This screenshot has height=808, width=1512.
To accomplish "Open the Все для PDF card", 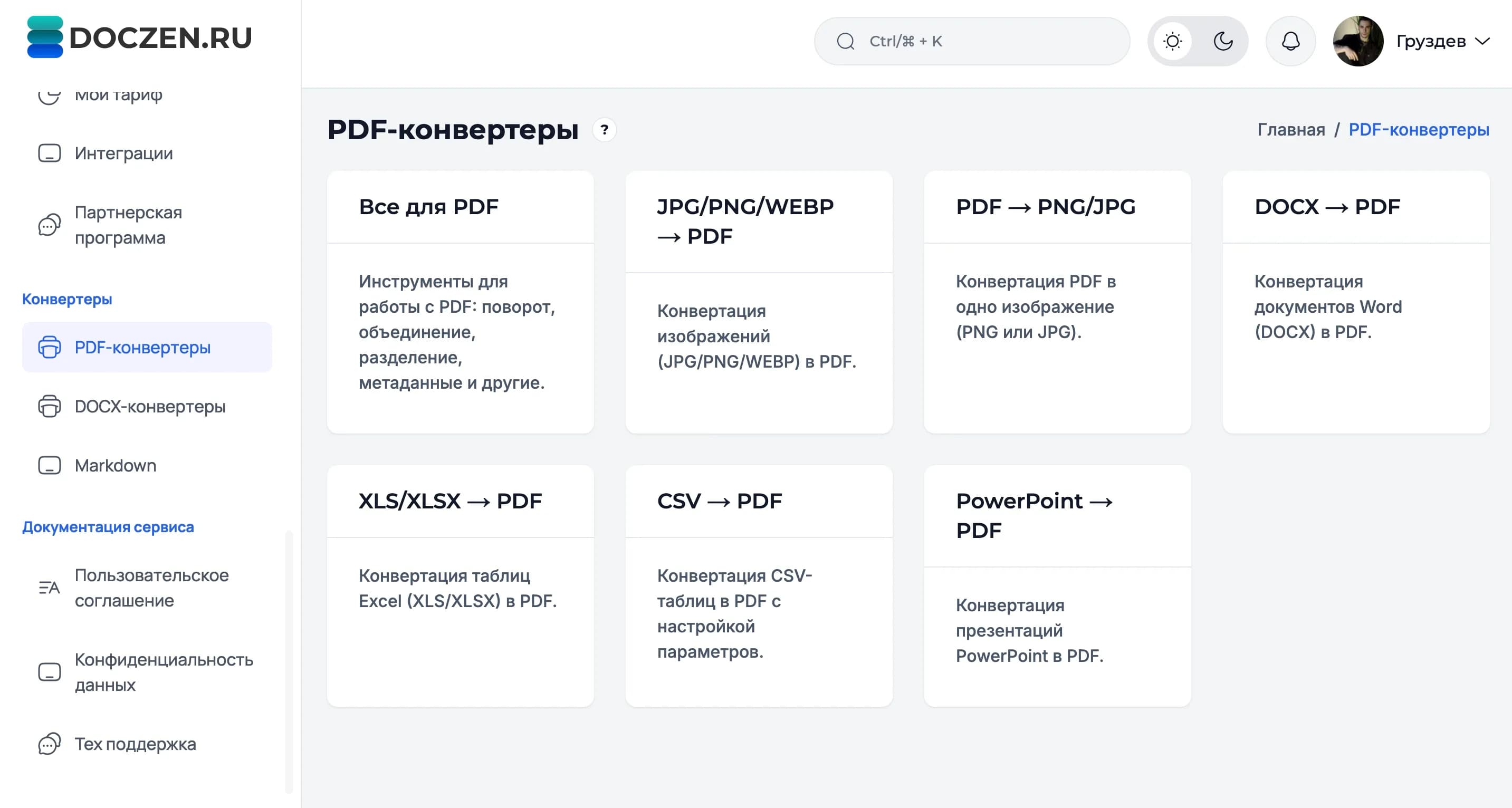I will 460,302.
